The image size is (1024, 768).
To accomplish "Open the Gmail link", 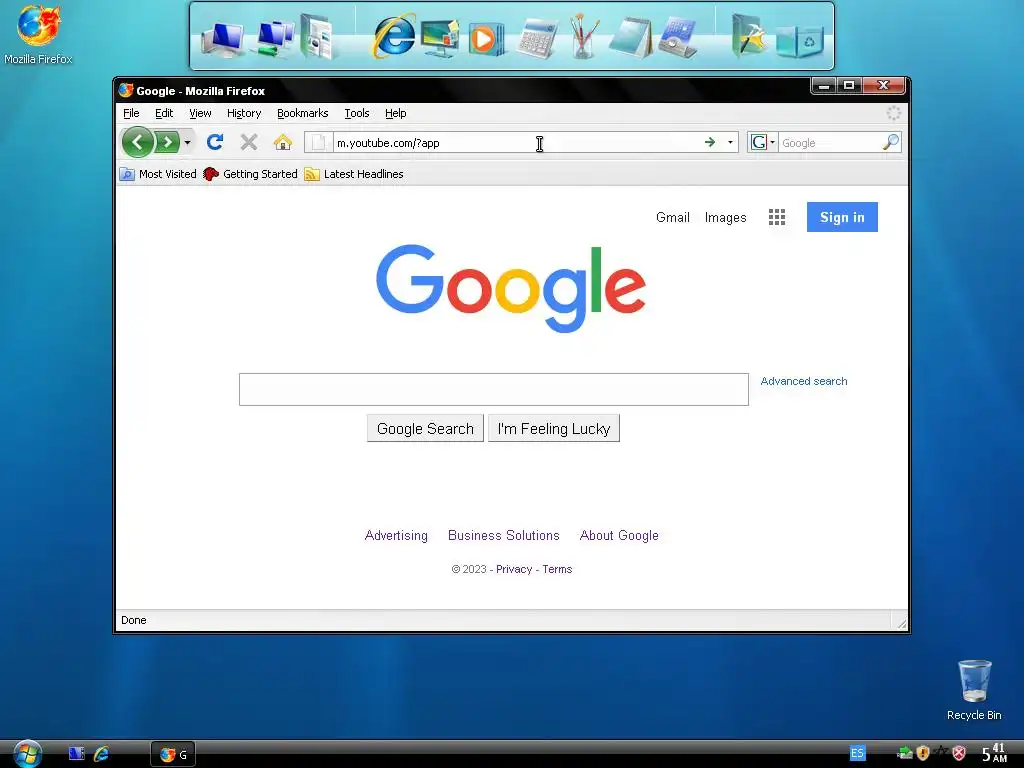I will (x=673, y=217).
